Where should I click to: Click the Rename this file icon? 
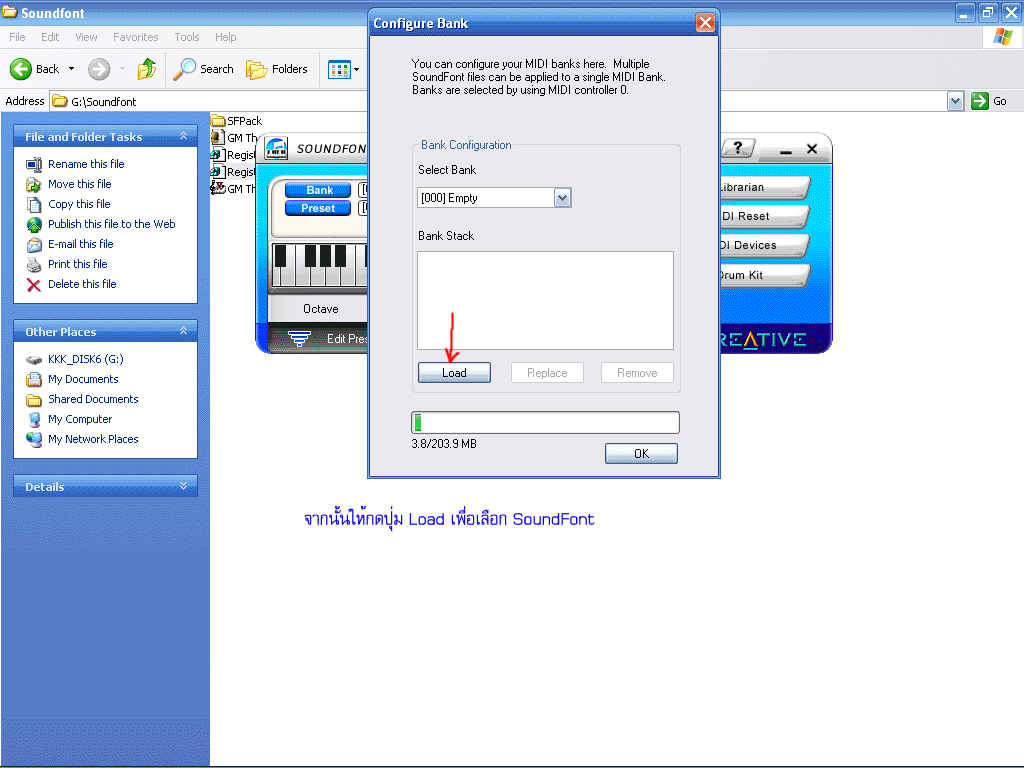(34, 165)
